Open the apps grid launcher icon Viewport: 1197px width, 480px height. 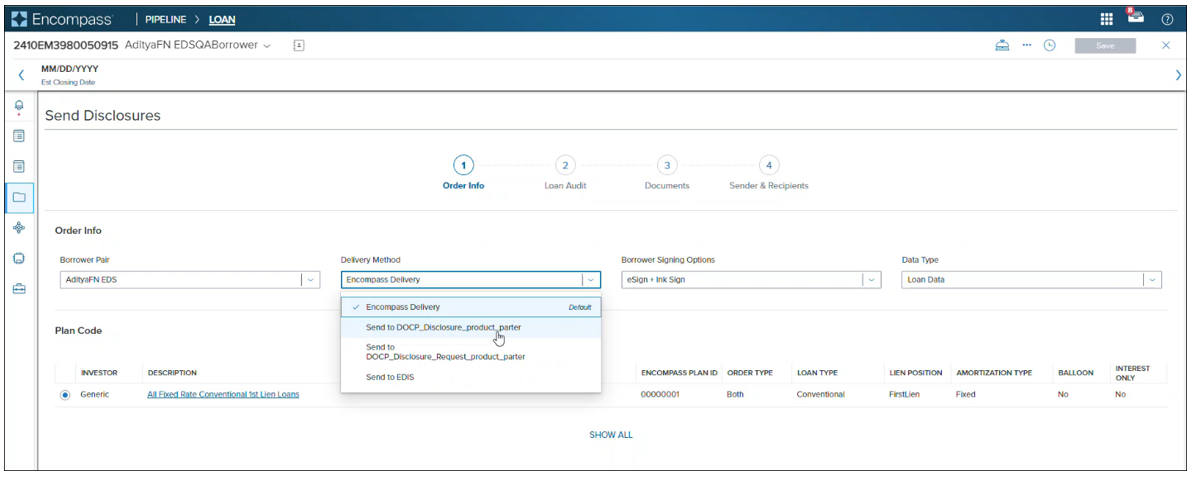click(x=1107, y=19)
